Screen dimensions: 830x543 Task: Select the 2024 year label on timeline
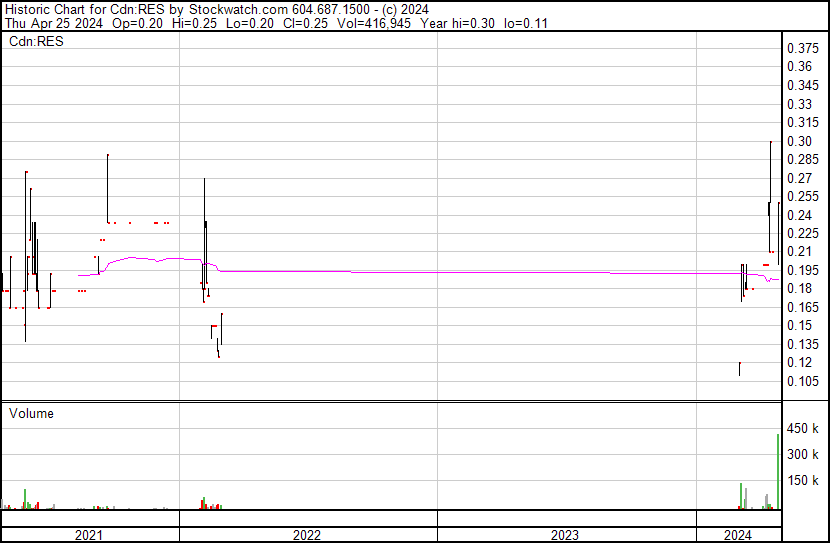738,535
